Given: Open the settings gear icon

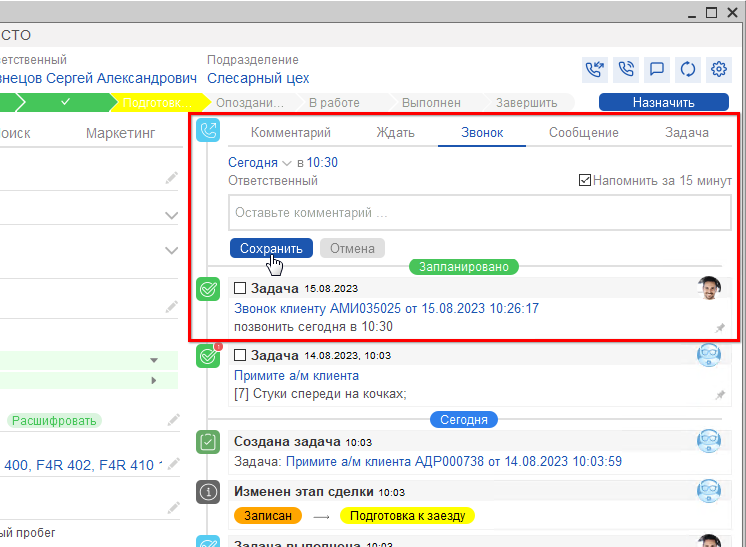Looking at the screenshot, I should (x=718, y=69).
